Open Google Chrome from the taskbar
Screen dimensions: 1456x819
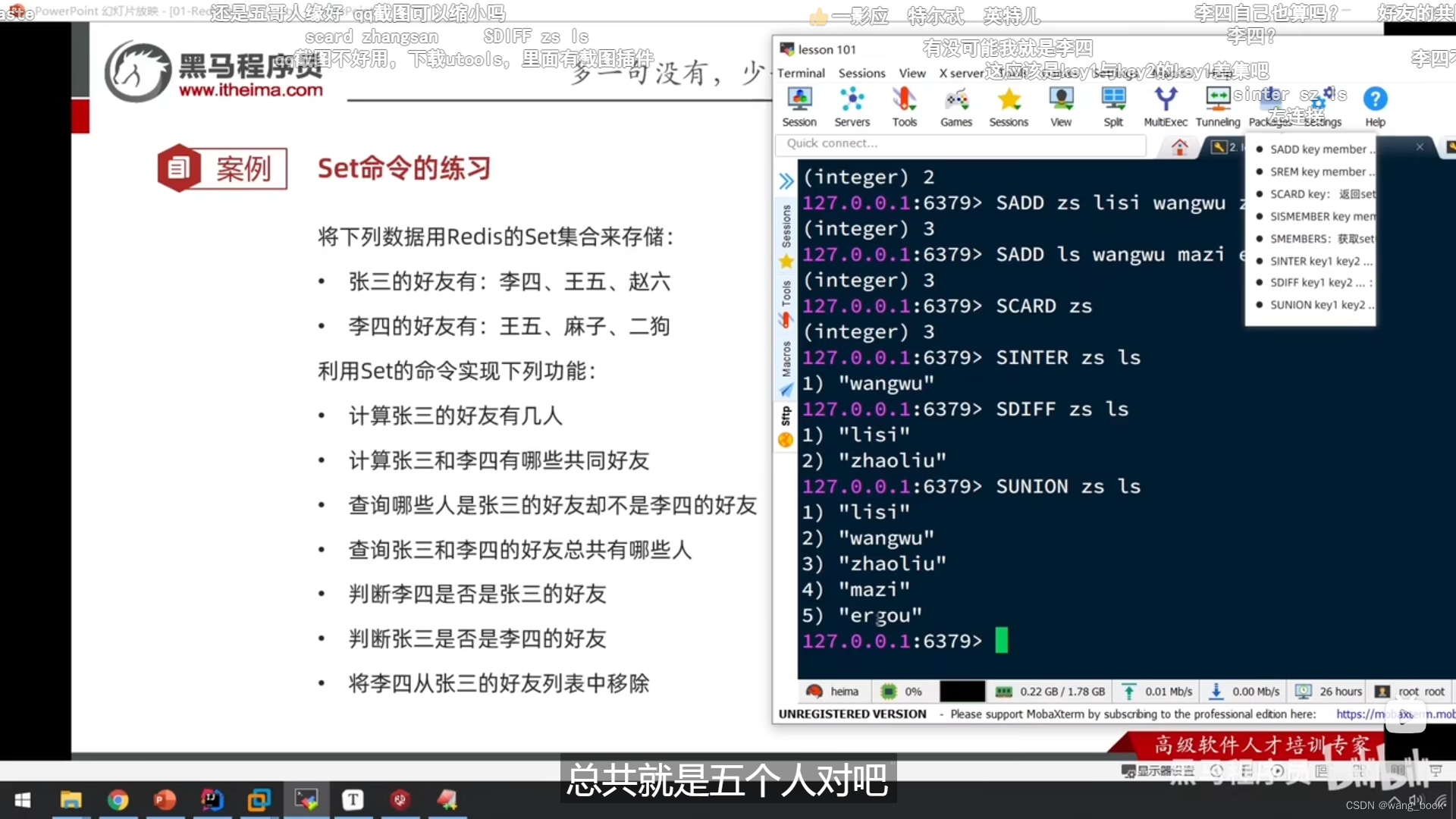tap(118, 800)
